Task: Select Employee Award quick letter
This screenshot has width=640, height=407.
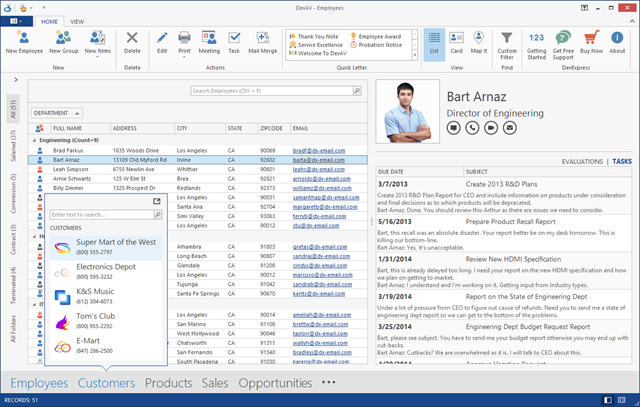Action: point(376,36)
